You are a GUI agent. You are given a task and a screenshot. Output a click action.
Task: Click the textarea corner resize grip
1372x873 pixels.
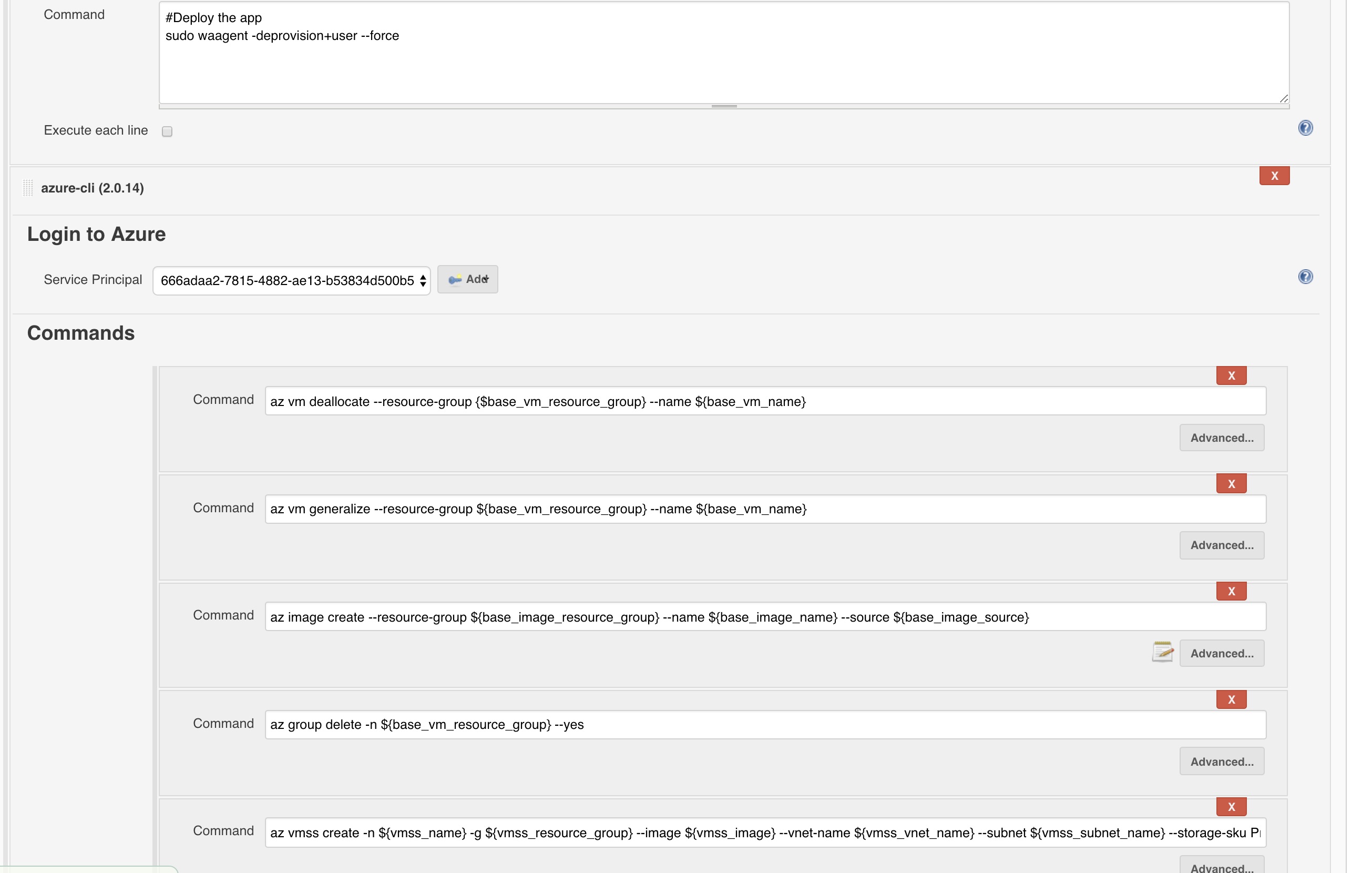point(1283,98)
